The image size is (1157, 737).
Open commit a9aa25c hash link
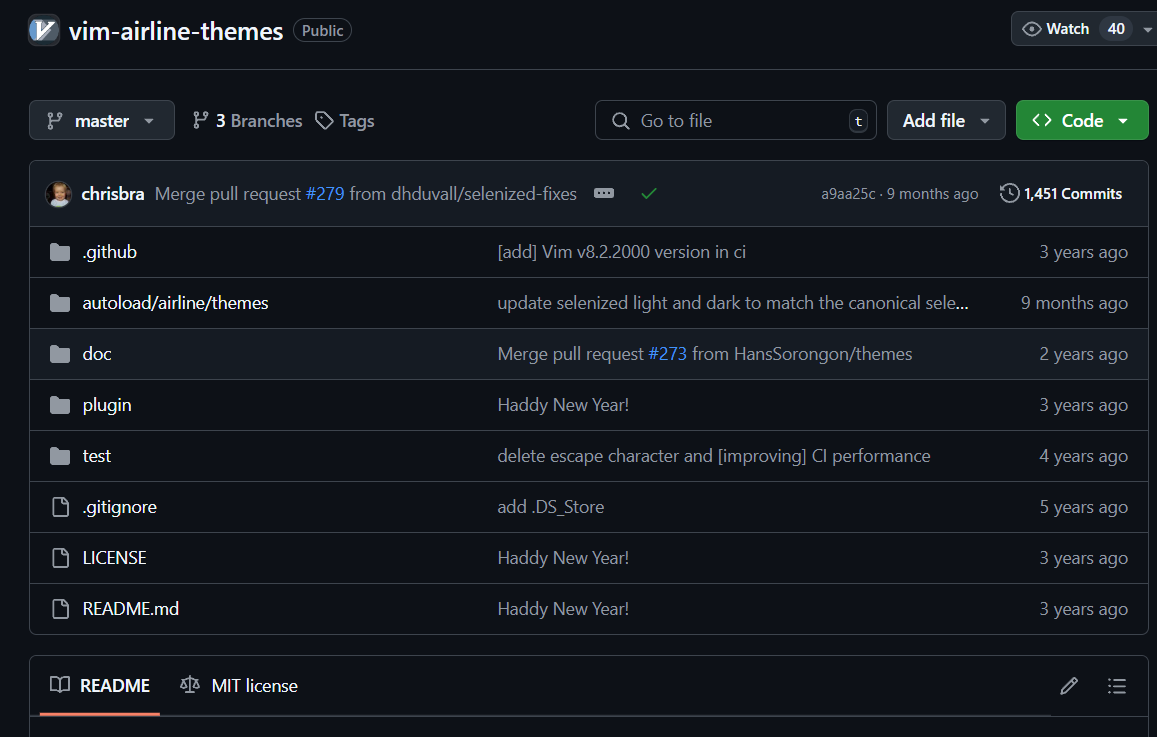pos(848,194)
